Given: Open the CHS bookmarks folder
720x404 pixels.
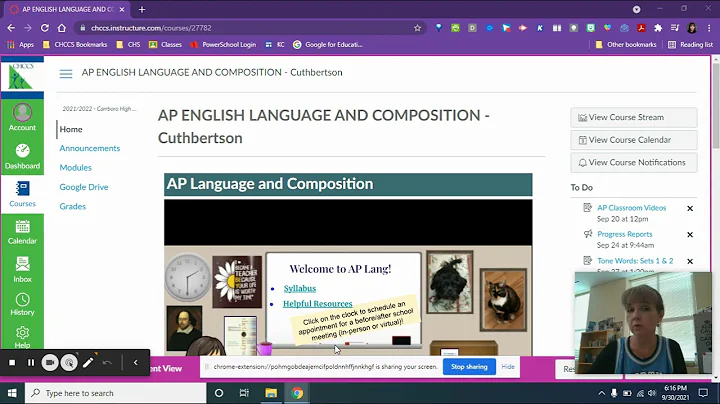Looking at the screenshot, I should pos(129,45).
